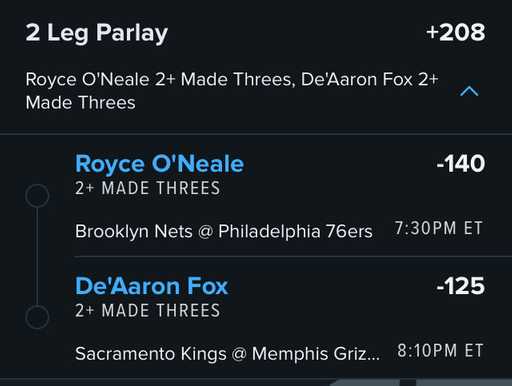Tap the -140 odds for O'Neale

click(461, 164)
